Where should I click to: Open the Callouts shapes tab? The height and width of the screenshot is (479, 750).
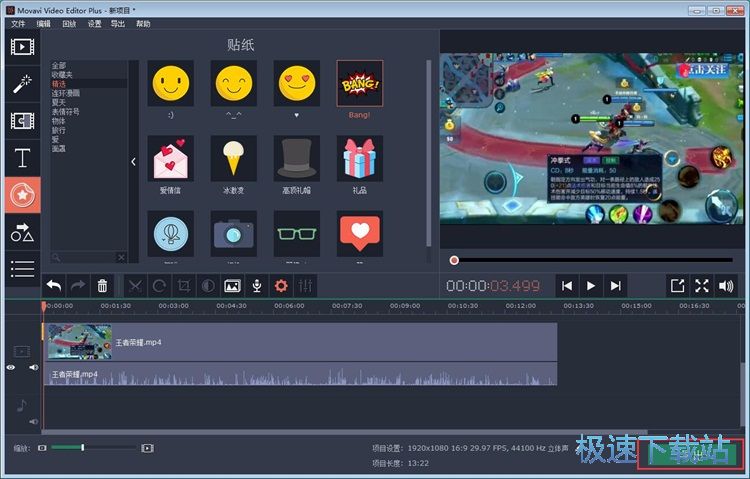point(22,233)
